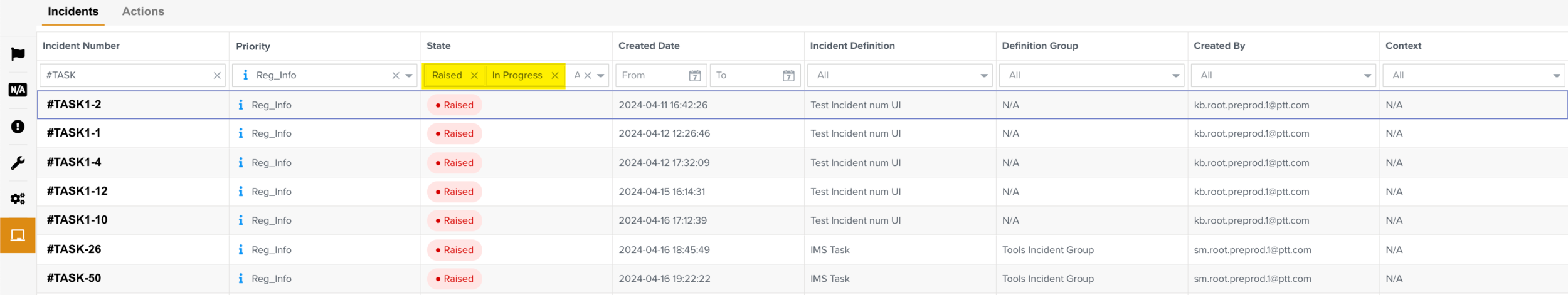This screenshot has height=295, width=1568.
Task: Sort by Incident Definition column header
Action: [852, 46]
